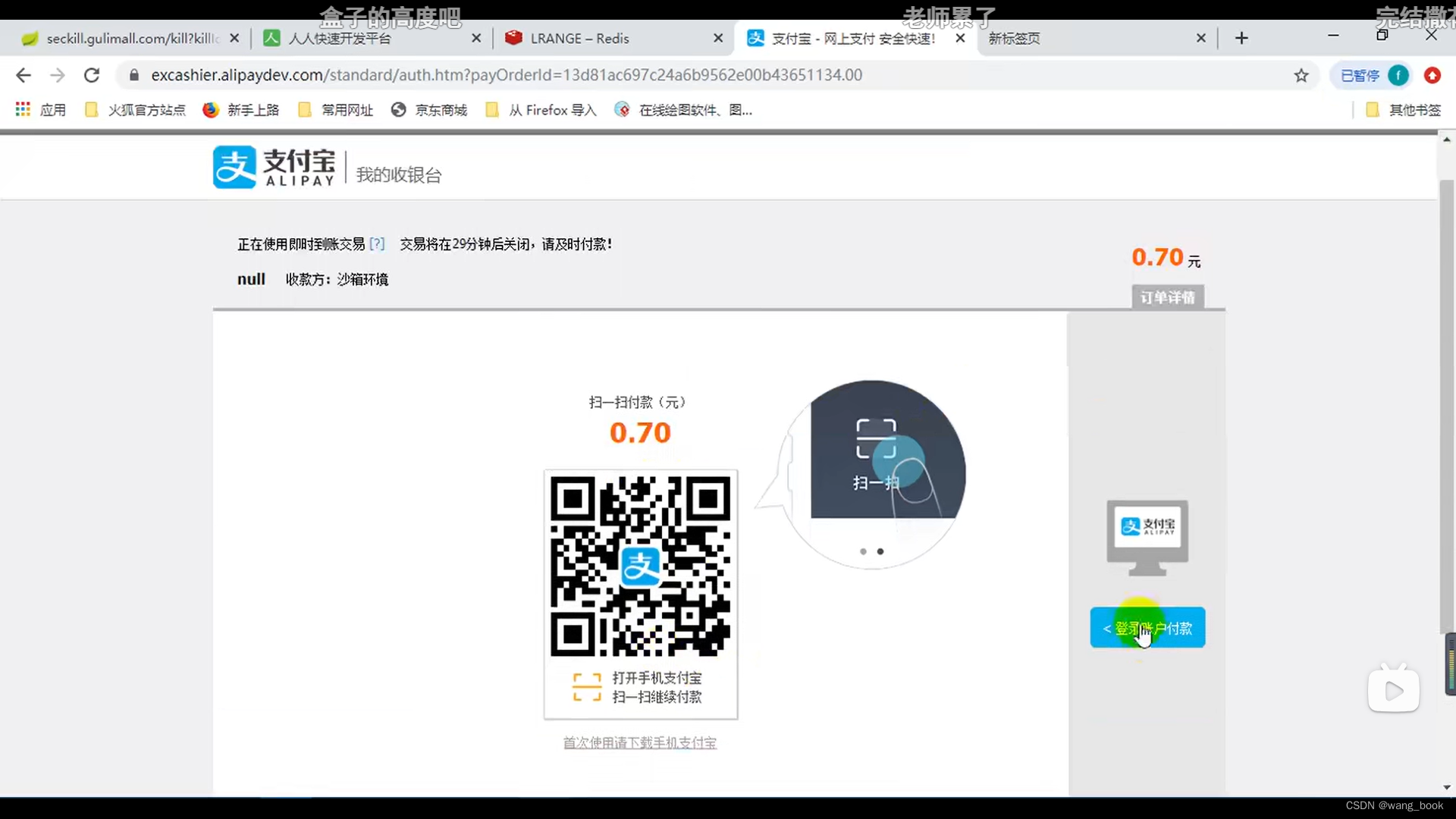This screenshot has height=819, width=1456.
Task: Go back to the previous page
Action: (x=24, y=75)
